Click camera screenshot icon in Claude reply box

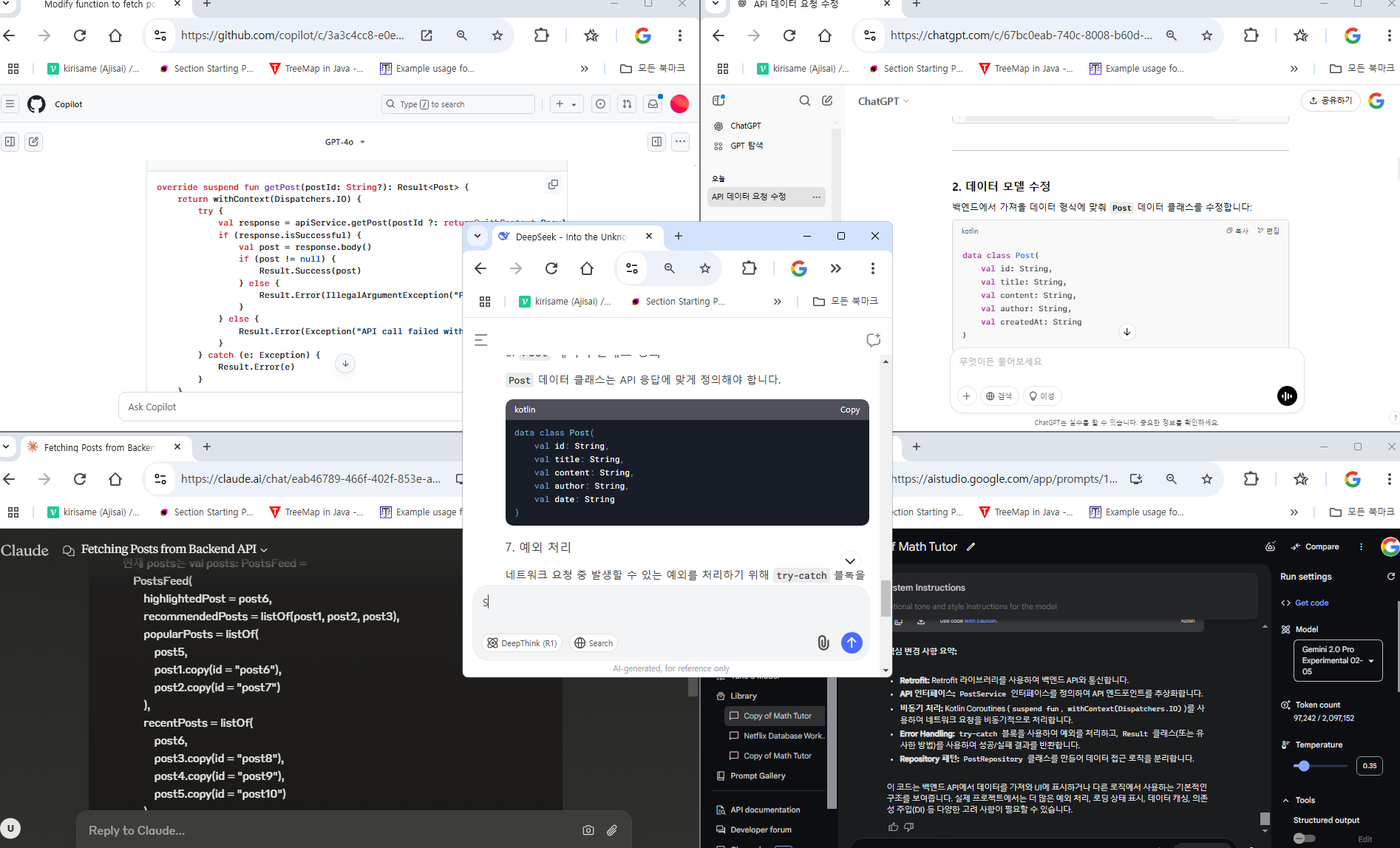click(588, 830)
